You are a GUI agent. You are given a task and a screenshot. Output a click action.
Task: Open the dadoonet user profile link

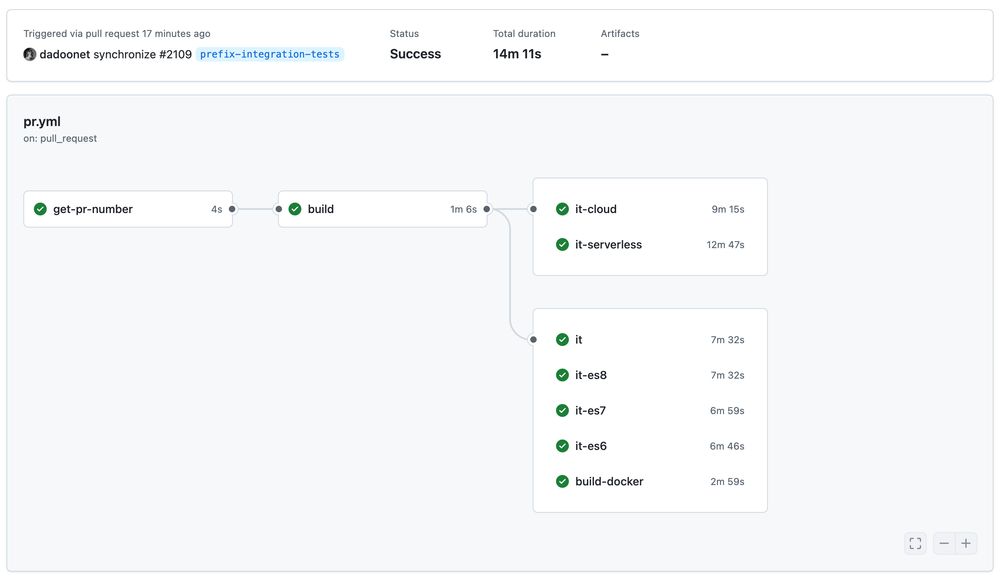coord(64,54)
